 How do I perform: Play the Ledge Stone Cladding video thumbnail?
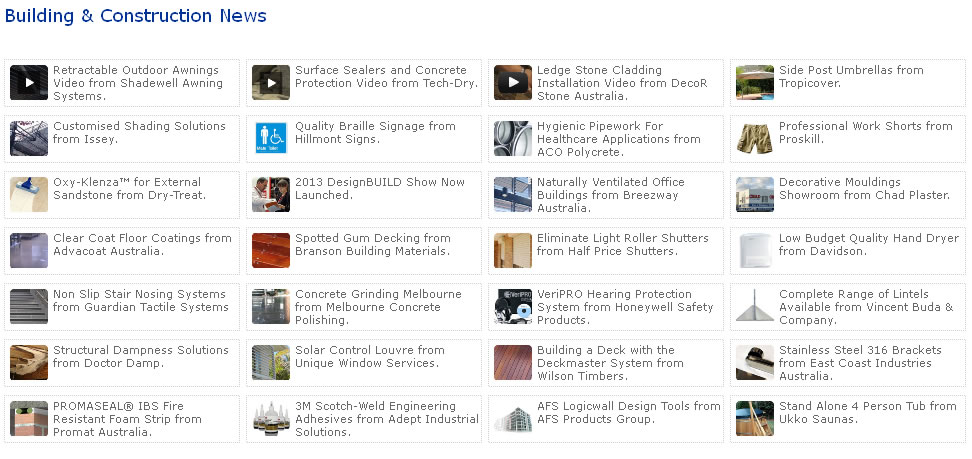(x=513, y=82)
